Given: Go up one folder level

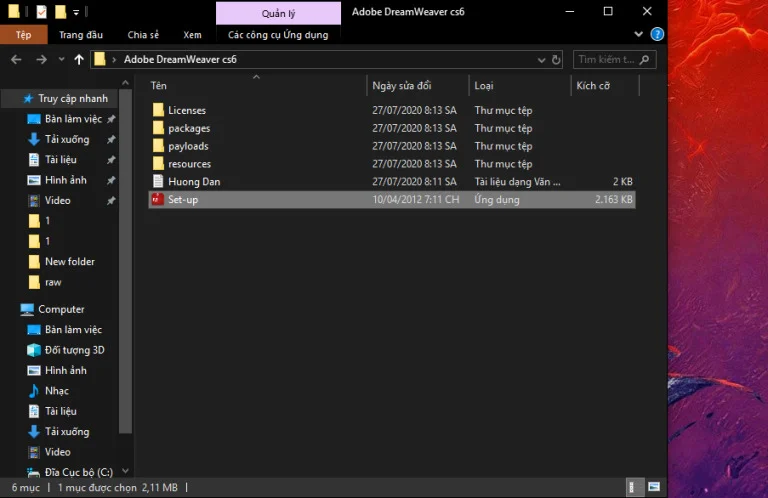Looking at the screenshot, I should [x=79, y=60].
